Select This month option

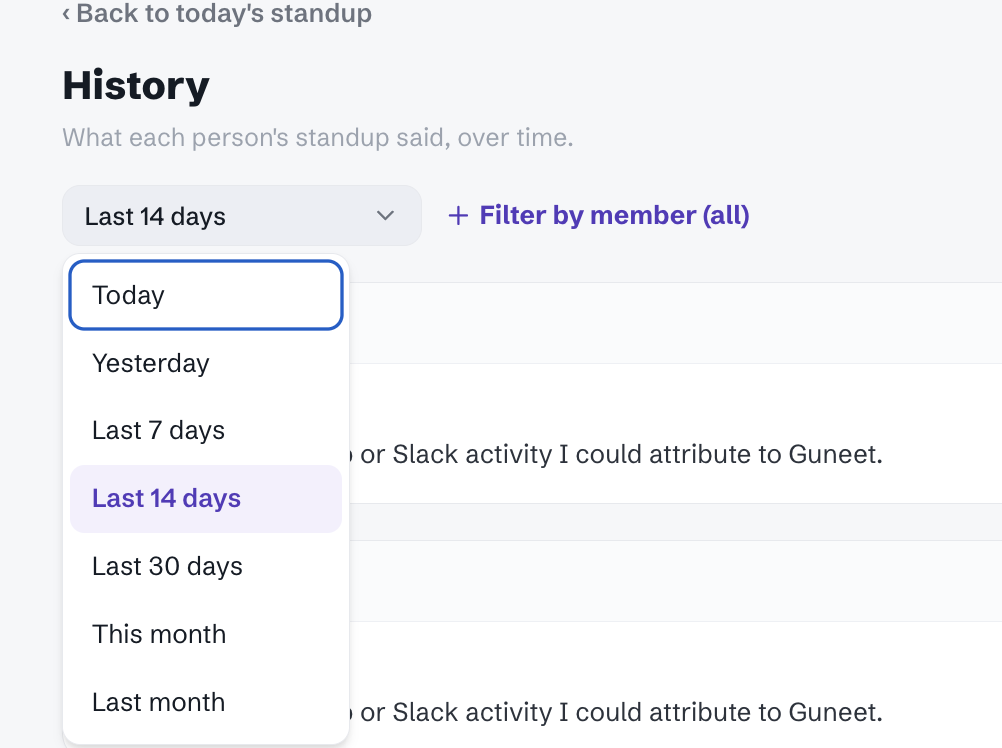(206, 634)
